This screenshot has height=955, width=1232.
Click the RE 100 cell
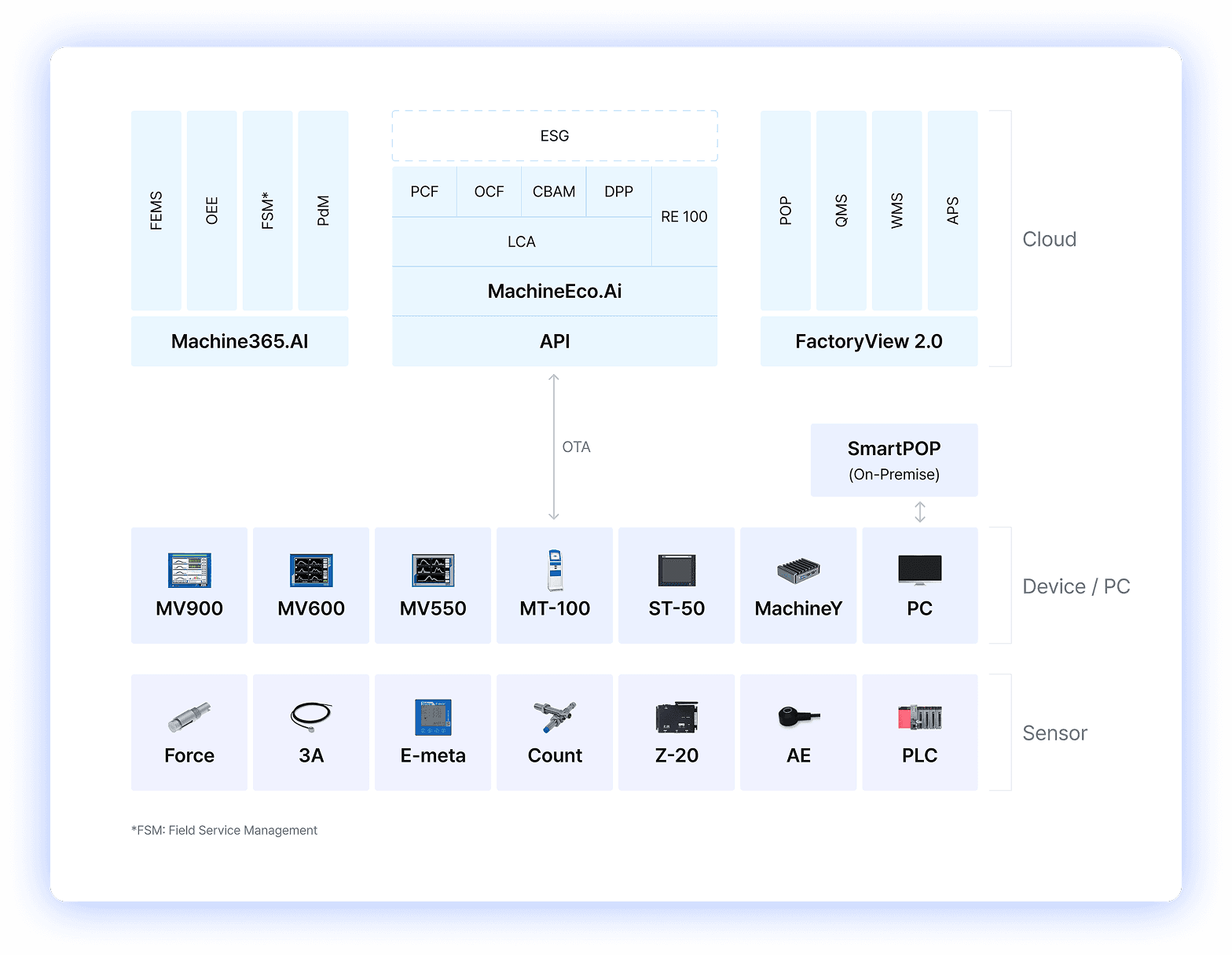click(684, 216)
